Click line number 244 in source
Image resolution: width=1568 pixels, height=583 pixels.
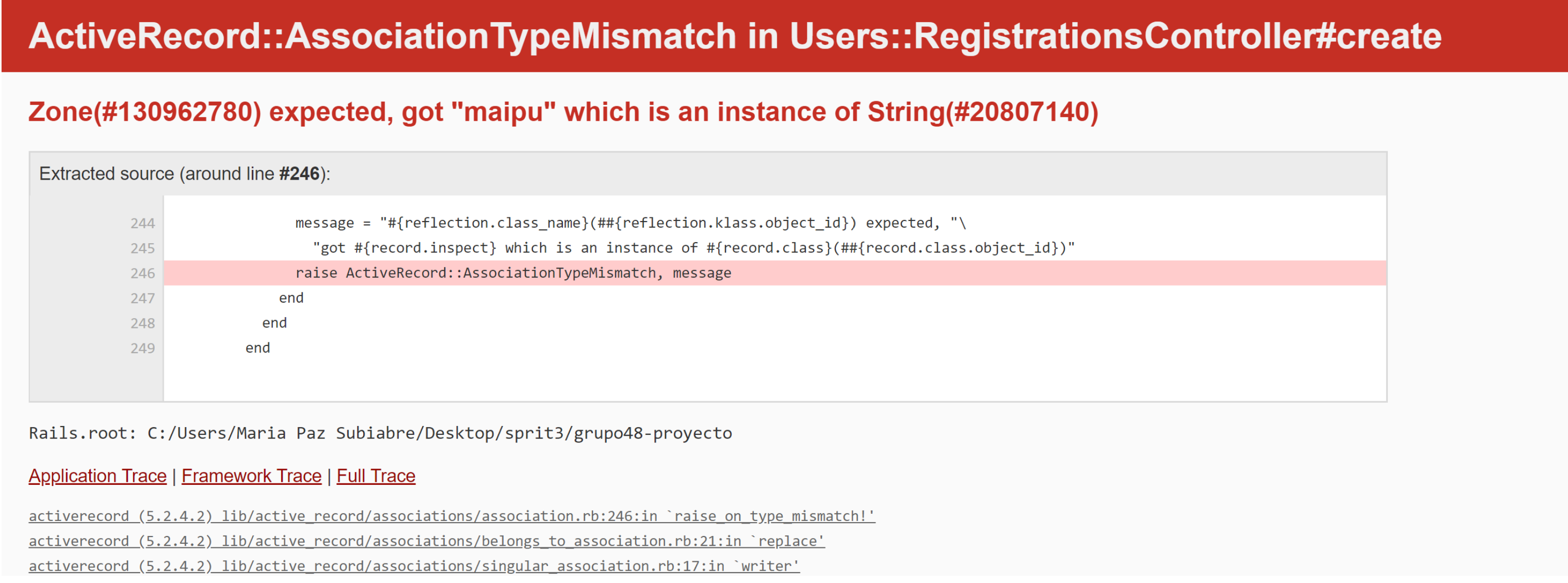142,223
